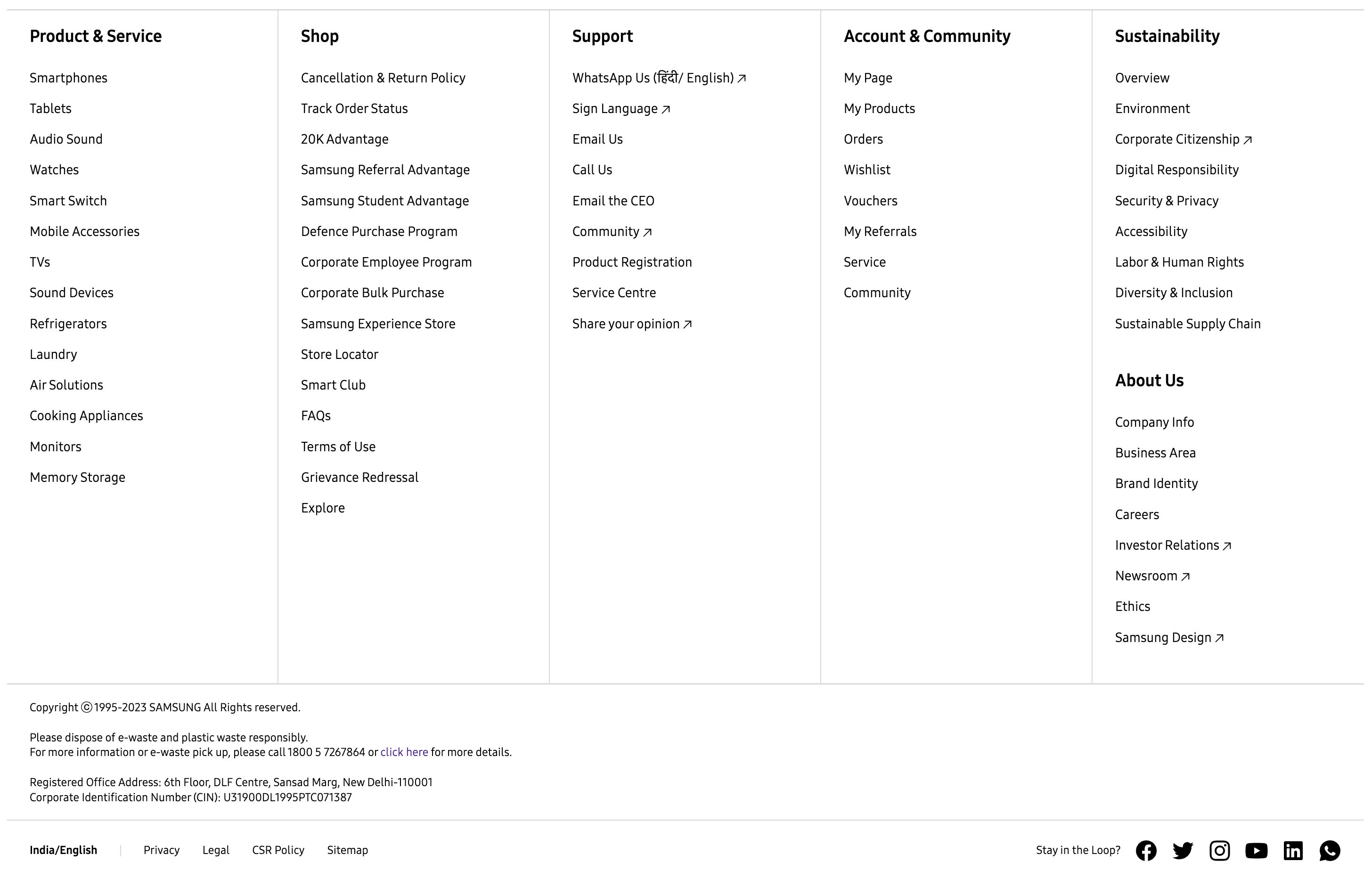Open Cancellation & Return Policy
Image resolution: width=1372 pixels, height=878 pixels.
click(383, 78)
